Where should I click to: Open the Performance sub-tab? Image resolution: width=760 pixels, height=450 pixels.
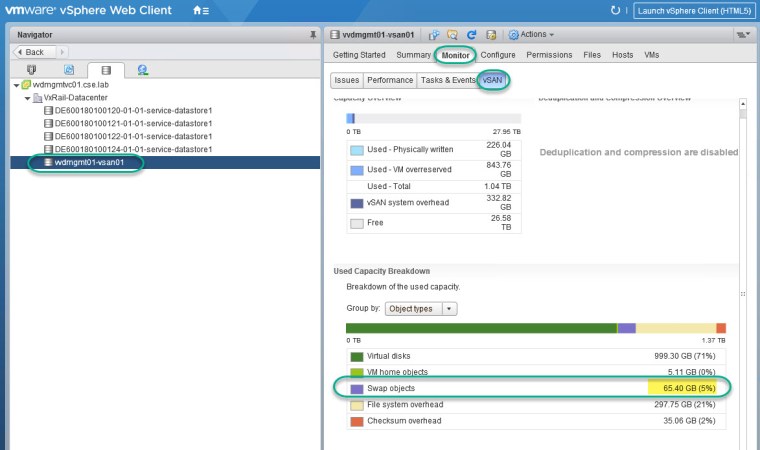tap(389, 80)
